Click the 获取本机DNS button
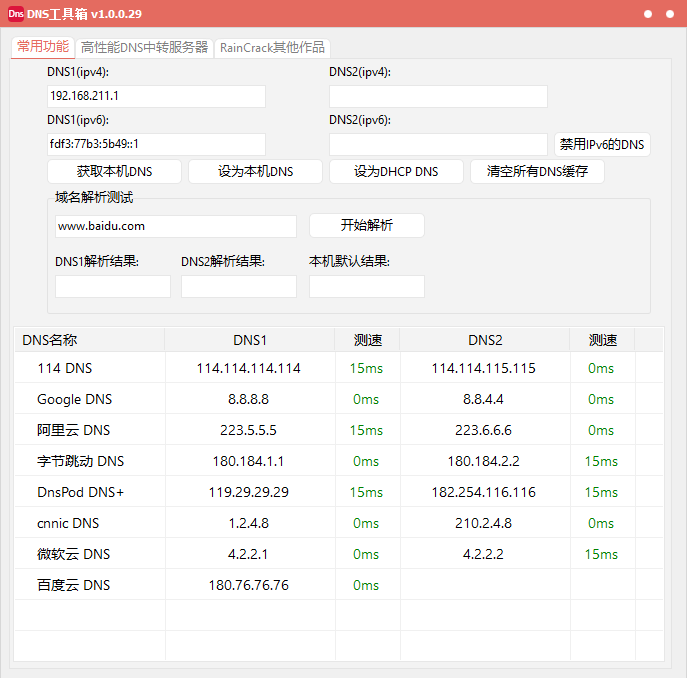The height and width of the screenshot is (678, 687). tap(114, 171)
